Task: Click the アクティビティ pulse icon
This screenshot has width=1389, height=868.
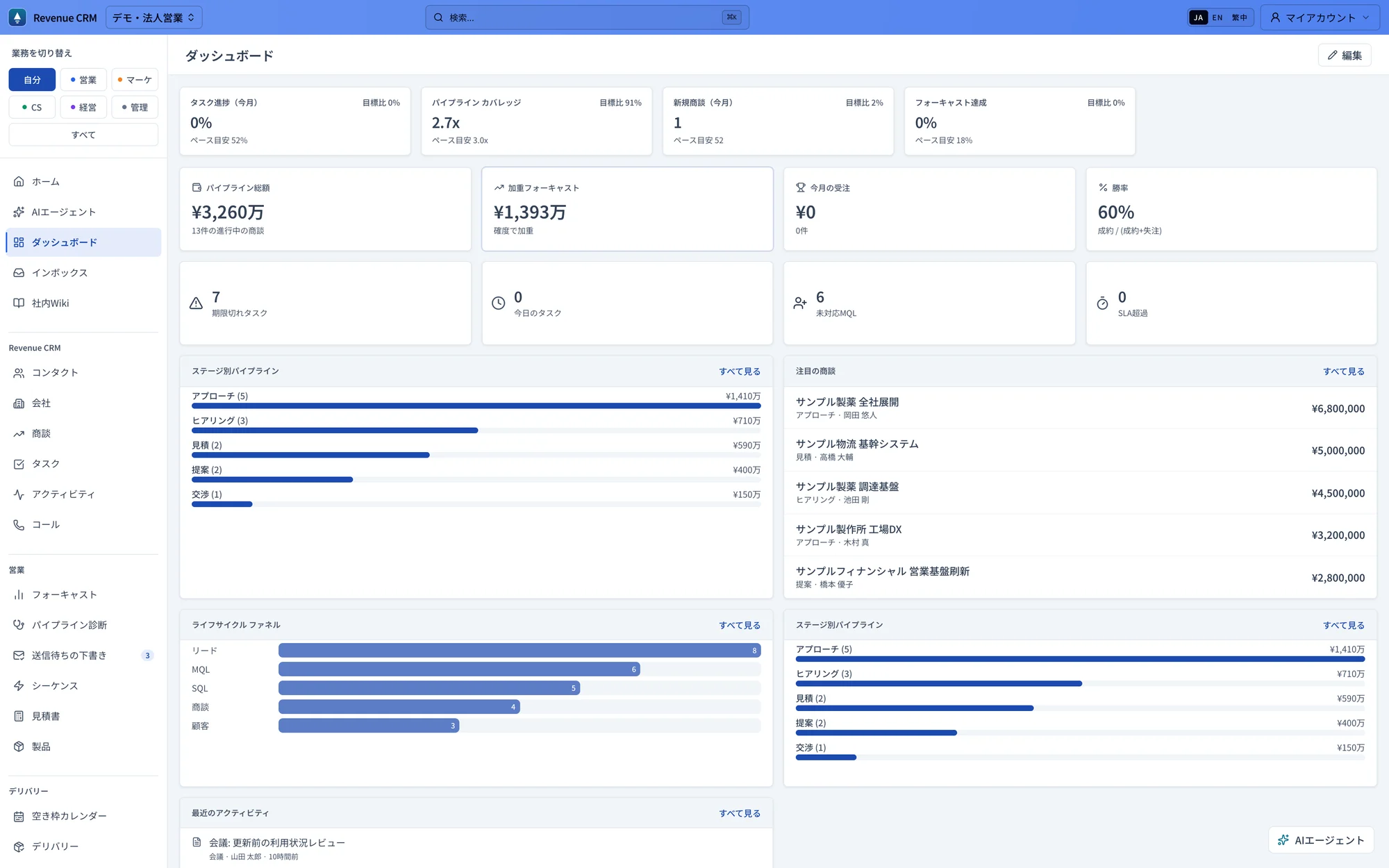Action: (x=19, y=494)
